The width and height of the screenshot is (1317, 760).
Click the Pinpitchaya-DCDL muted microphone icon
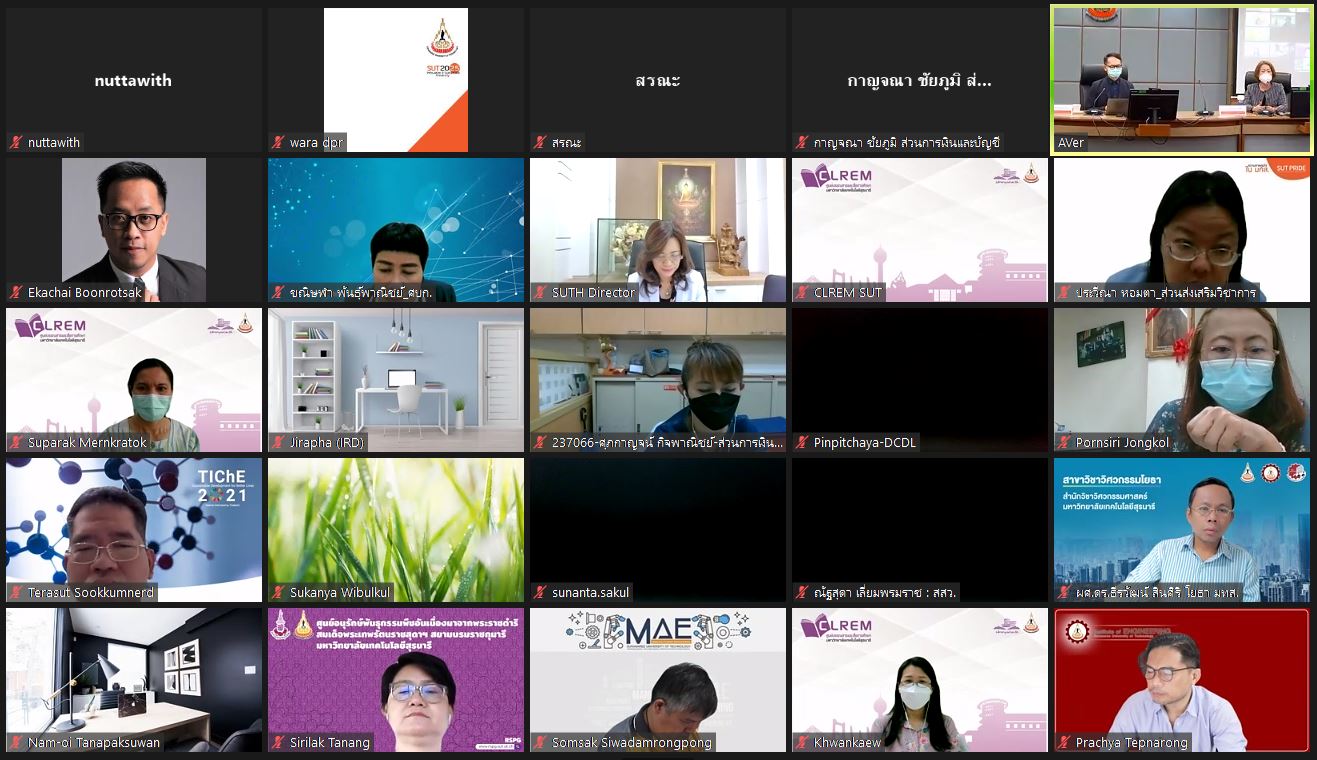pyautogui.click(x=802, y=442)
